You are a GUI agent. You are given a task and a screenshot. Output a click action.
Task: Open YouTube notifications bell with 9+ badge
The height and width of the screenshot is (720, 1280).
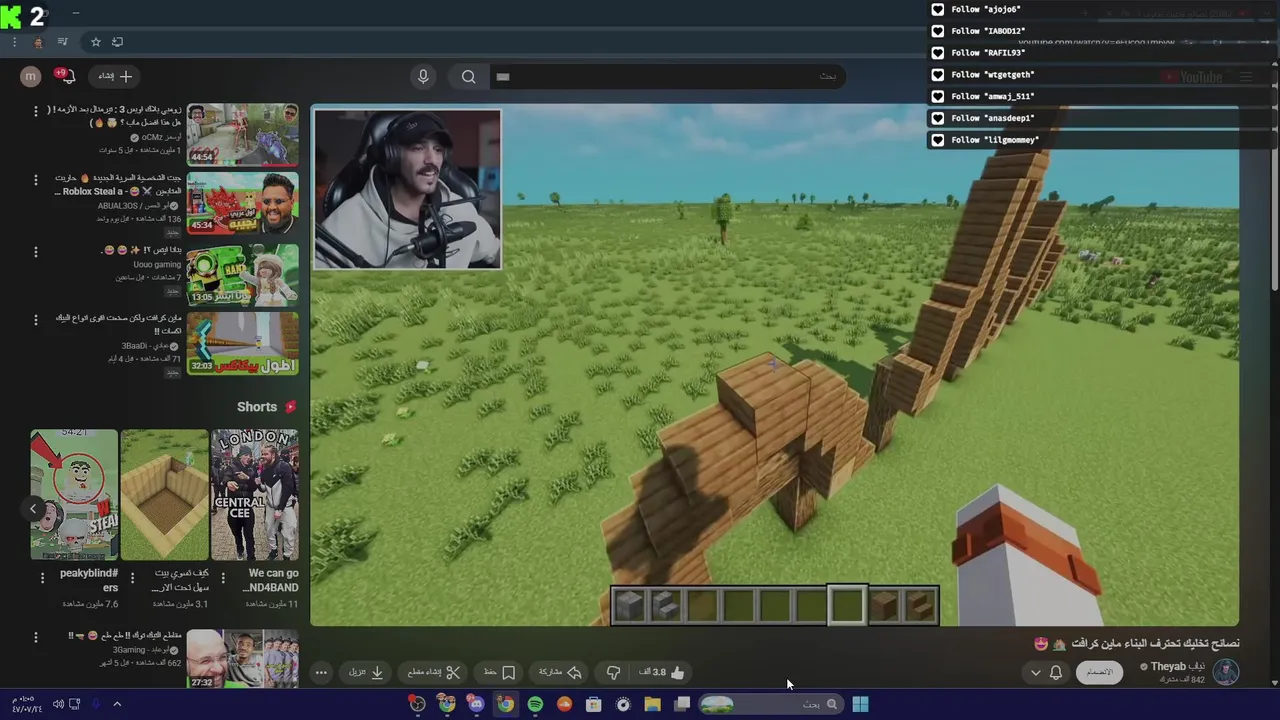tap(68, 76)
